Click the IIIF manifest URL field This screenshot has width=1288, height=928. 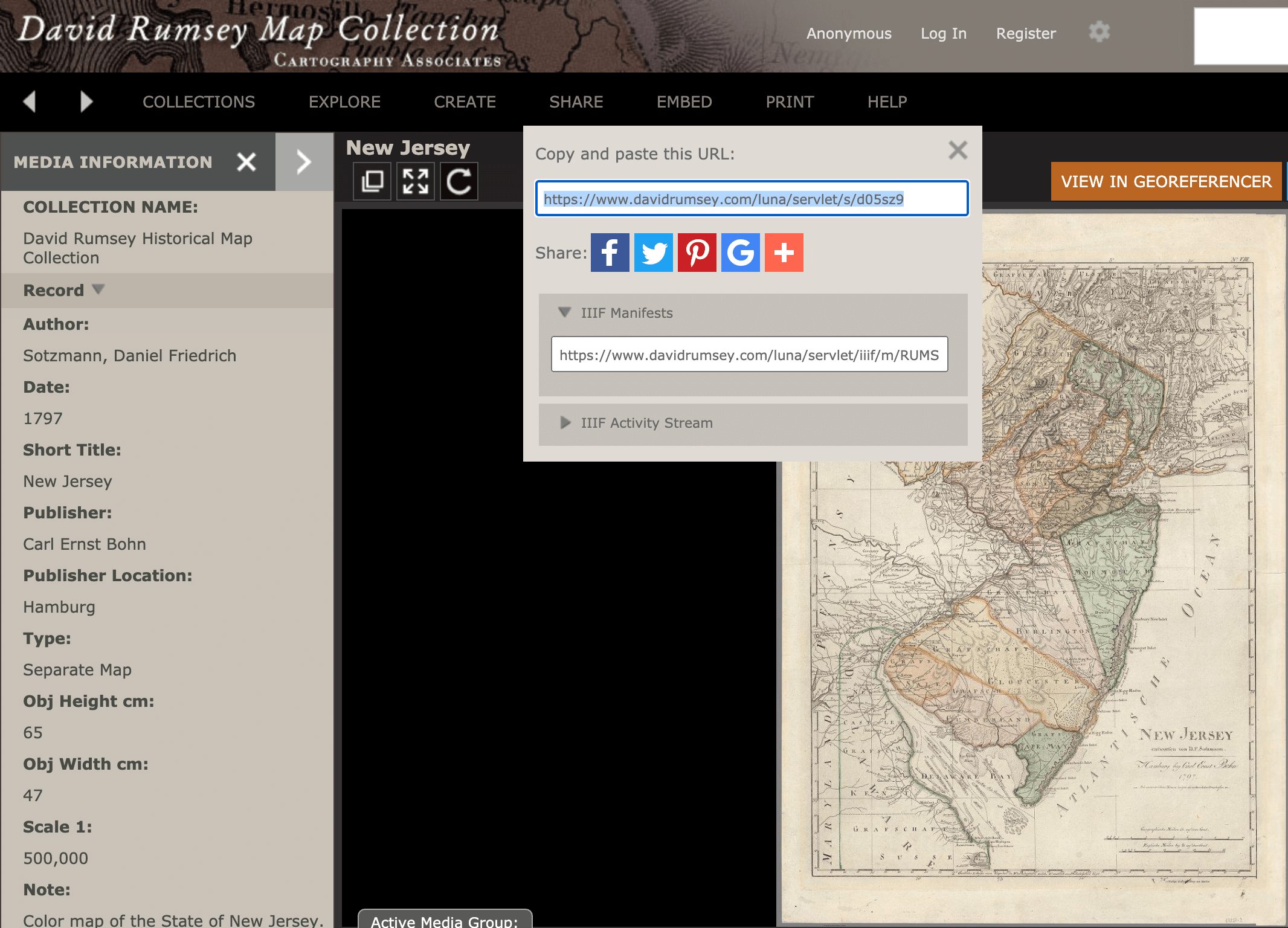click(749, 354)
